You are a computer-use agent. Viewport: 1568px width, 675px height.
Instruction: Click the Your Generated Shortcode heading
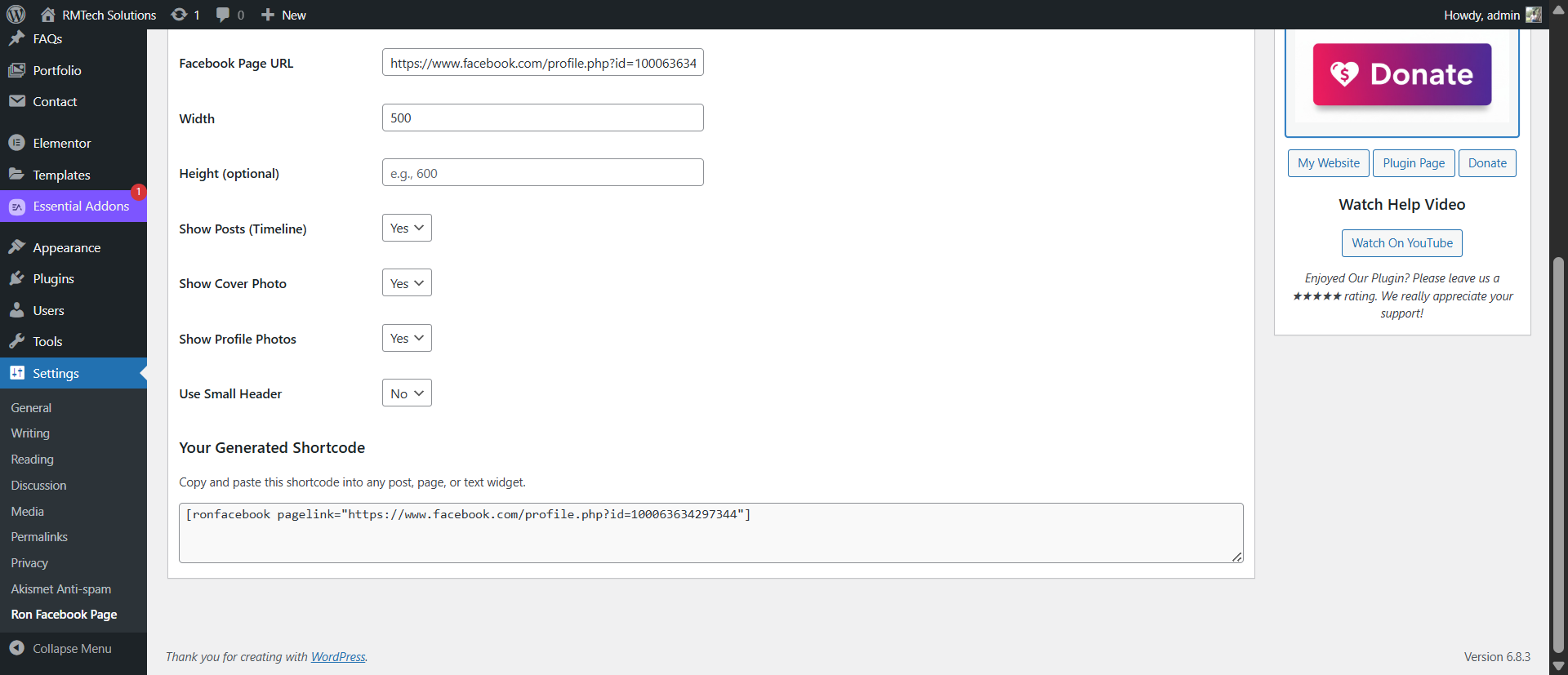point(272,448)
